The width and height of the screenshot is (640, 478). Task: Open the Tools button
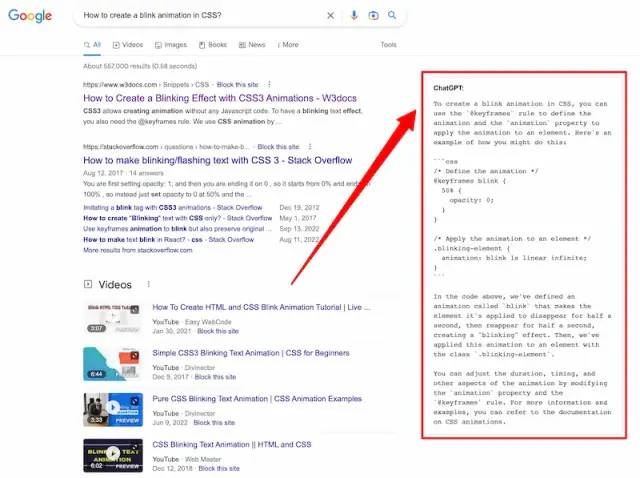click(x=388, y=45)
